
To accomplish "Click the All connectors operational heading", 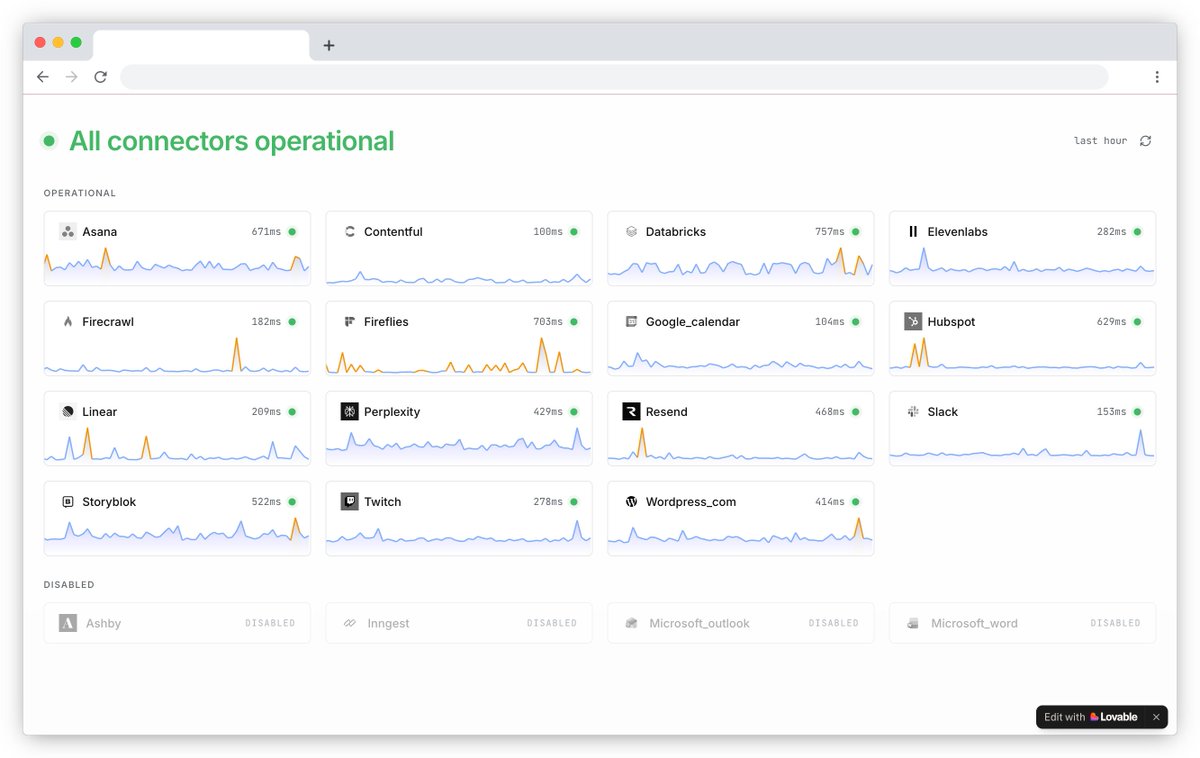I will pos(232,141).
